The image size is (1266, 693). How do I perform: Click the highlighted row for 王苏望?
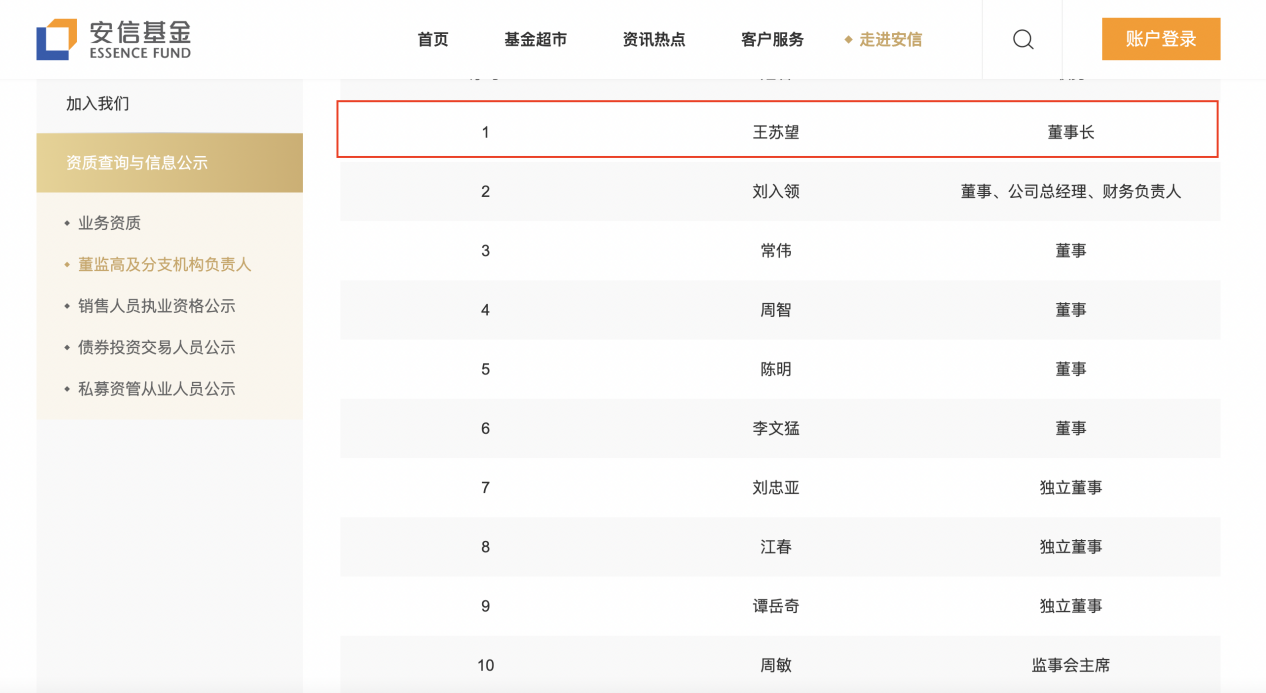[x=778, y=130]
